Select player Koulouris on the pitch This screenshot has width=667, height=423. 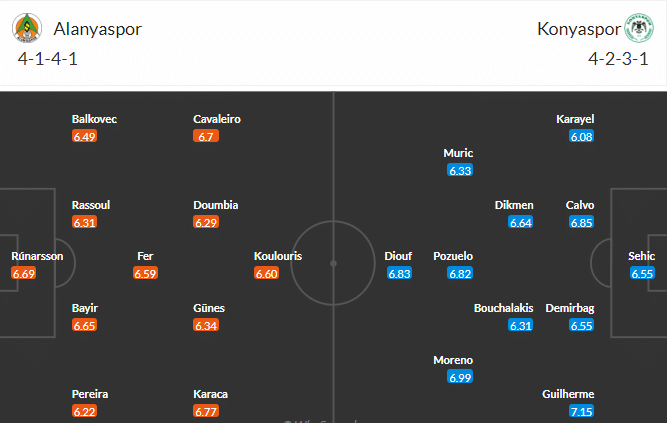coord(278,256)
